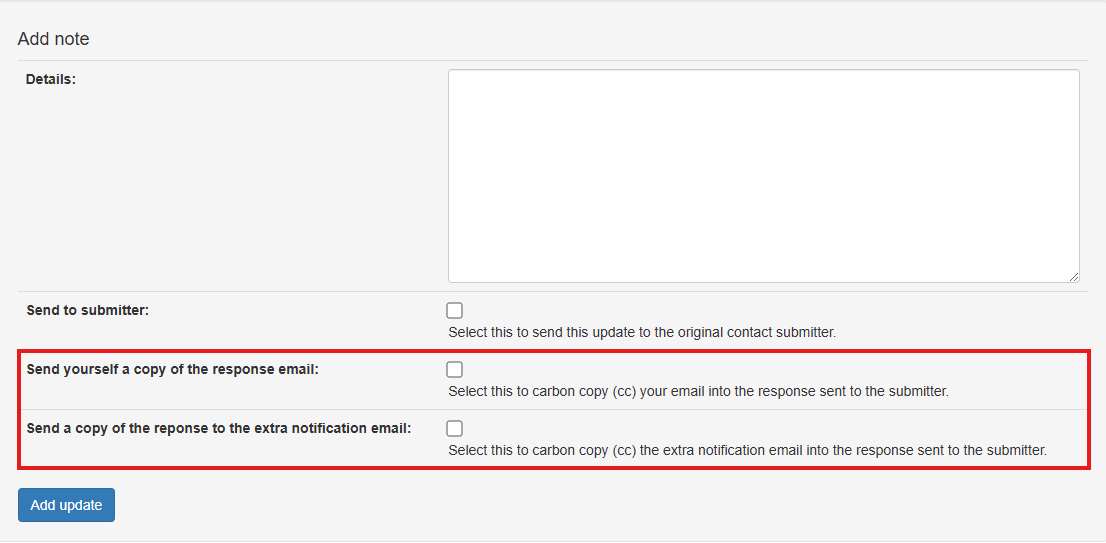Click help text about original contact submitter
The height and width of the screenshot is (543, 1106).
[642, 332]
